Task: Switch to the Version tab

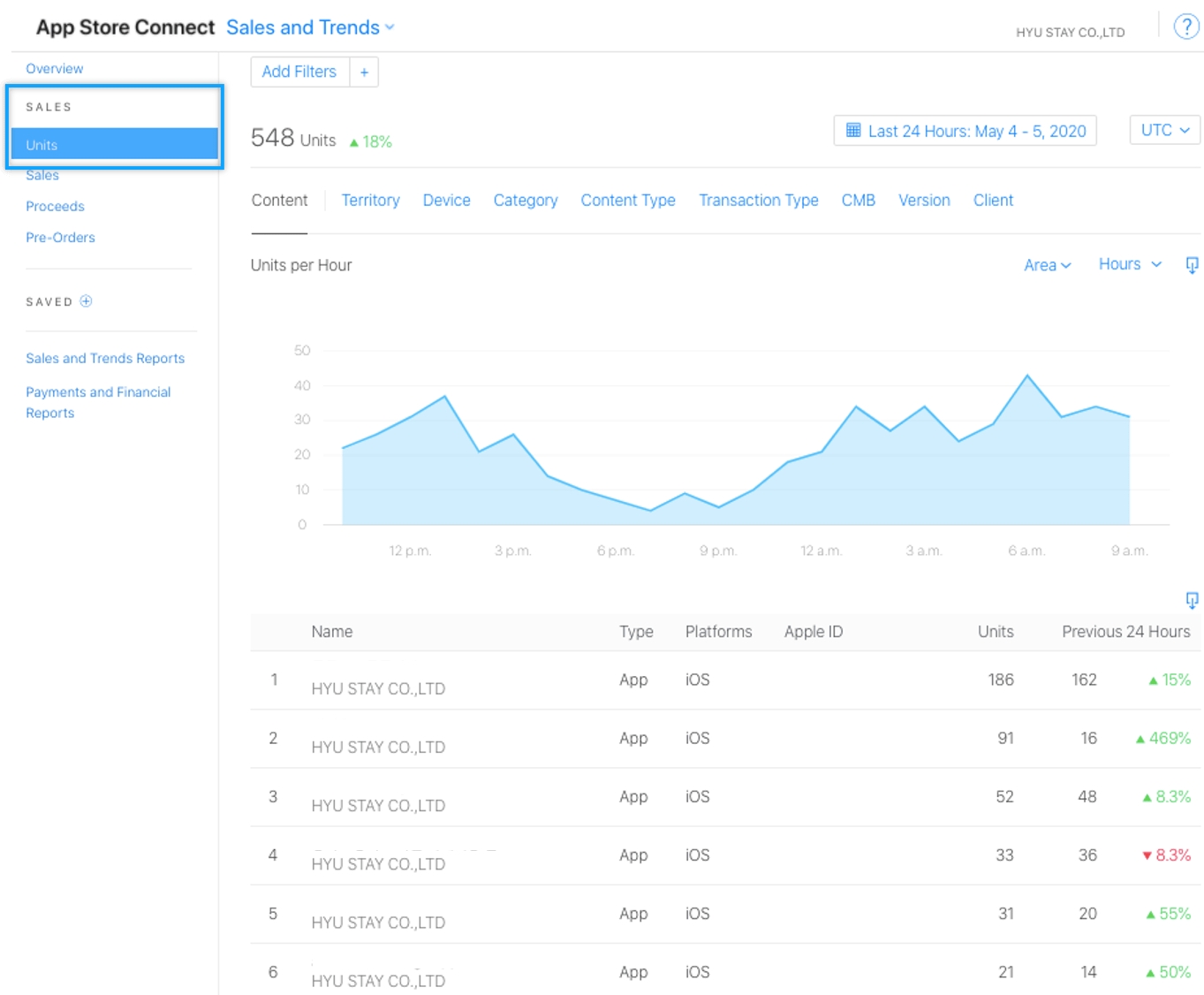Action: tap(924, 201)
